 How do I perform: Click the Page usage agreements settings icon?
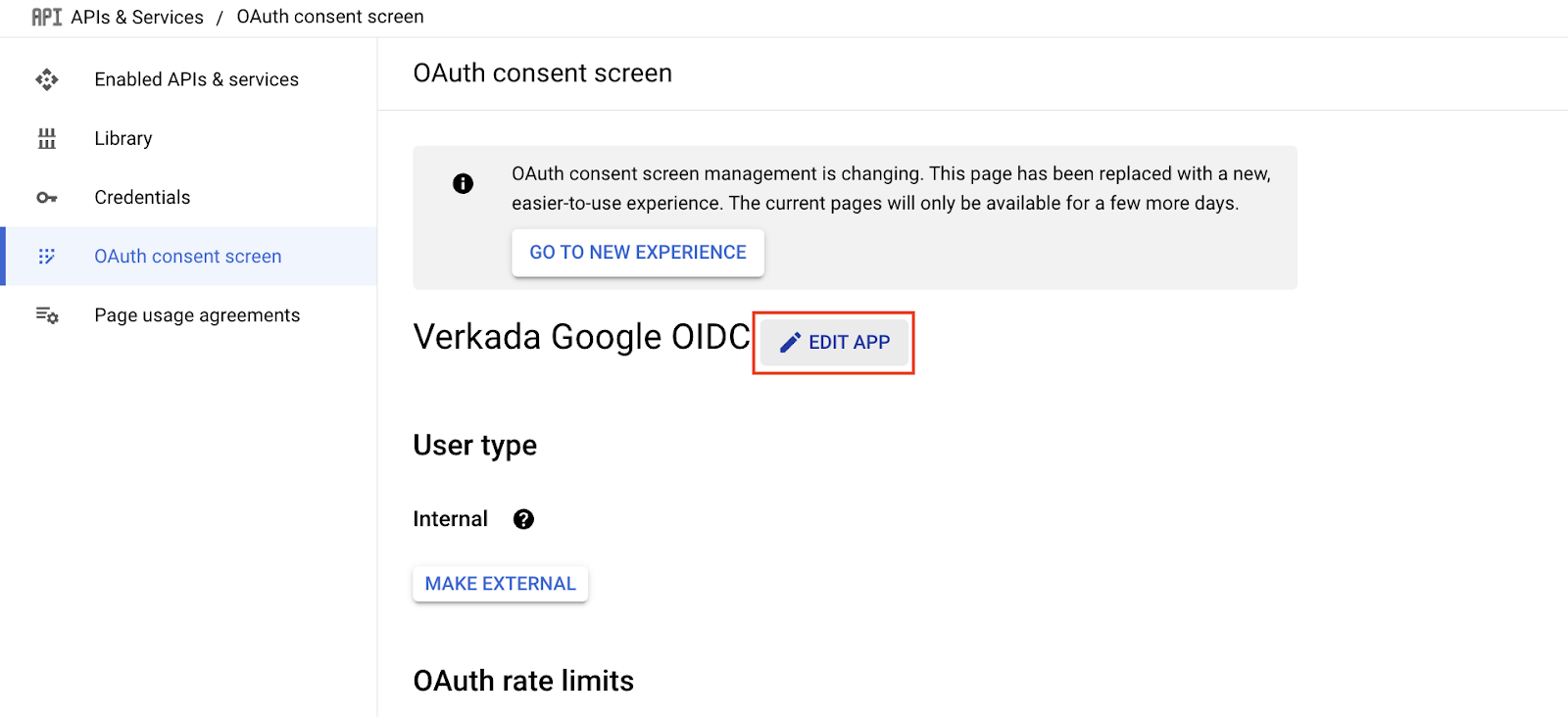[x=47, y=315]
